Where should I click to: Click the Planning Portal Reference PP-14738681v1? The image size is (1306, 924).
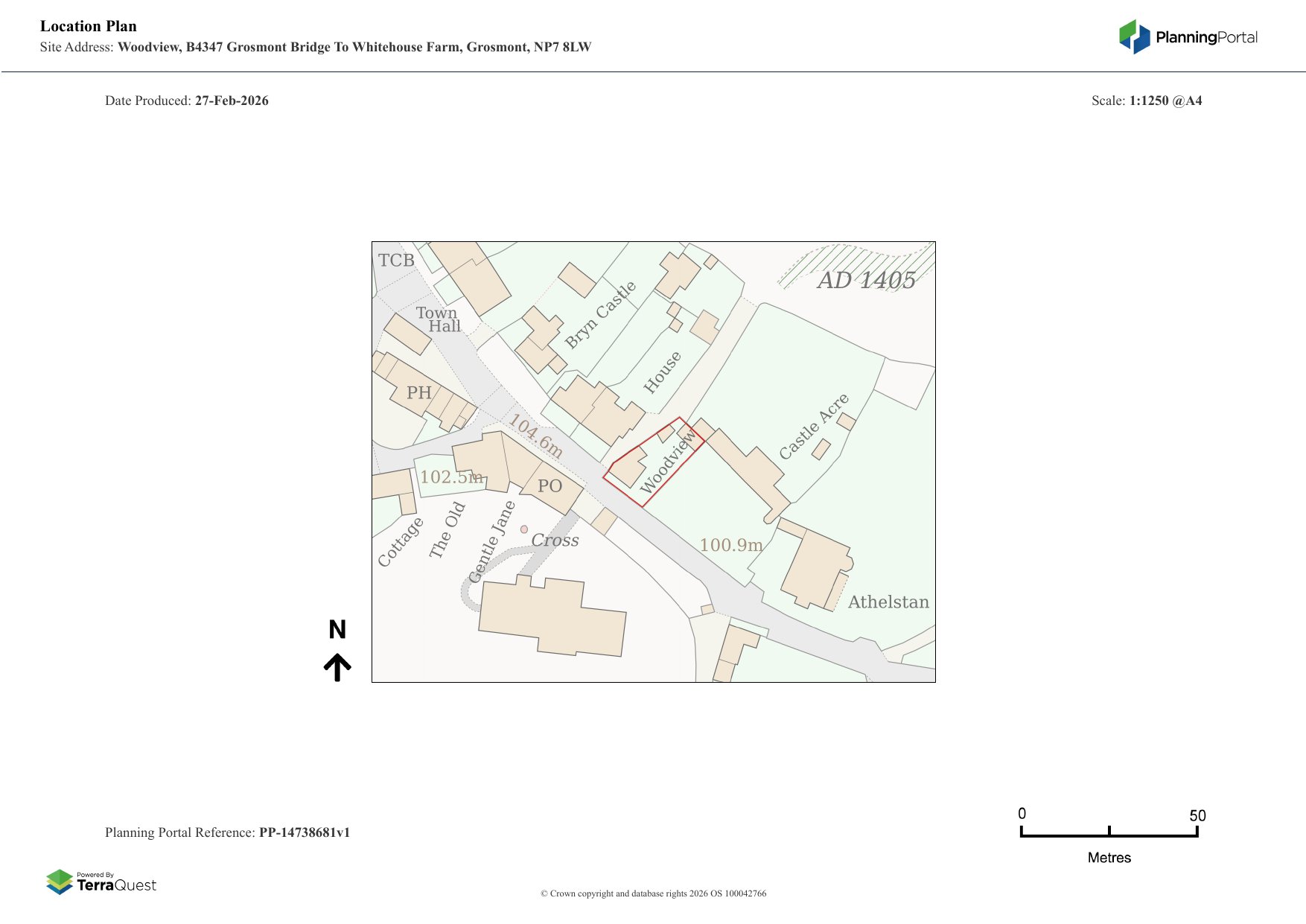[x=227, y=832]
